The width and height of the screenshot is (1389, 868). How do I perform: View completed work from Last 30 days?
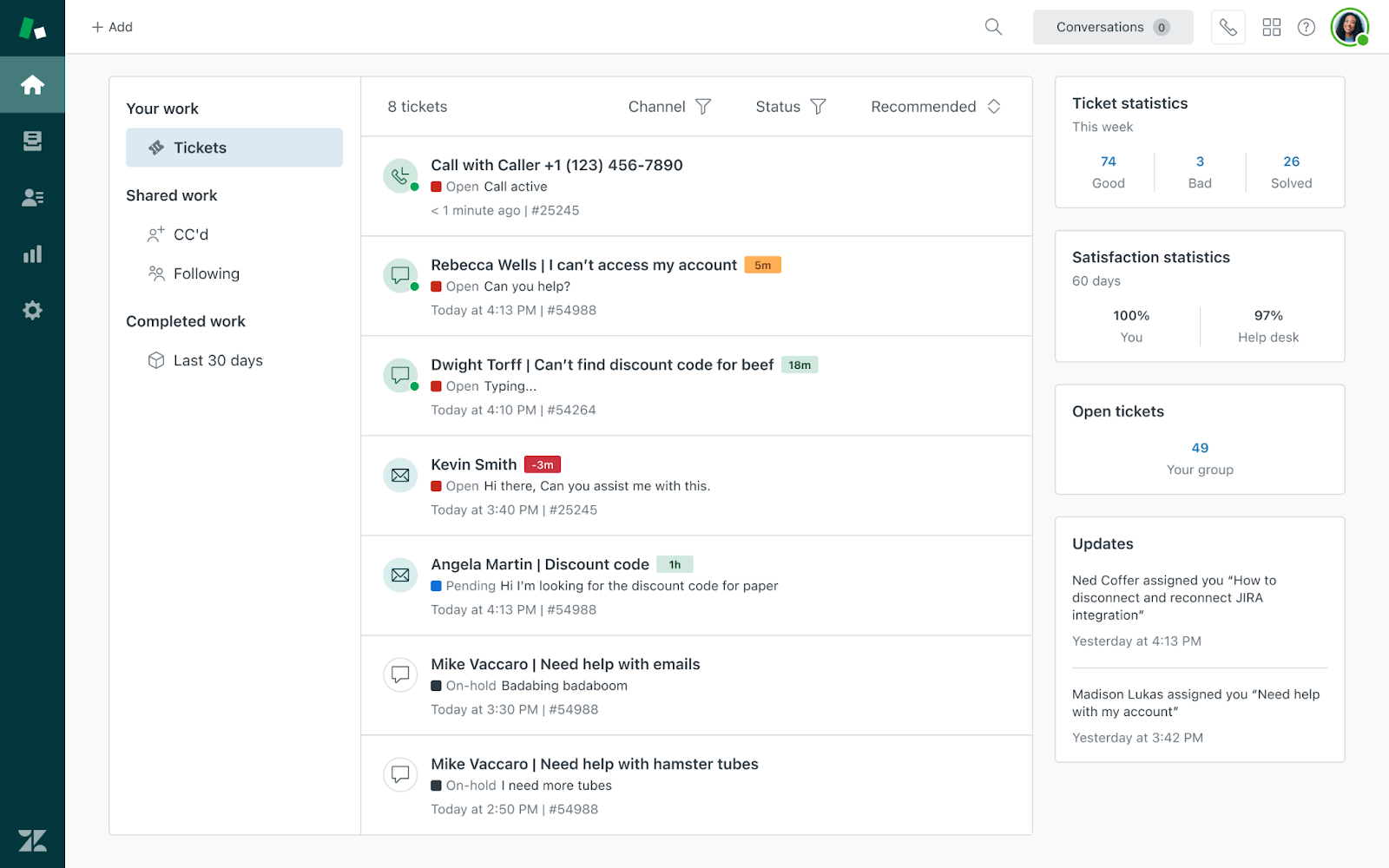coord(217,360)
